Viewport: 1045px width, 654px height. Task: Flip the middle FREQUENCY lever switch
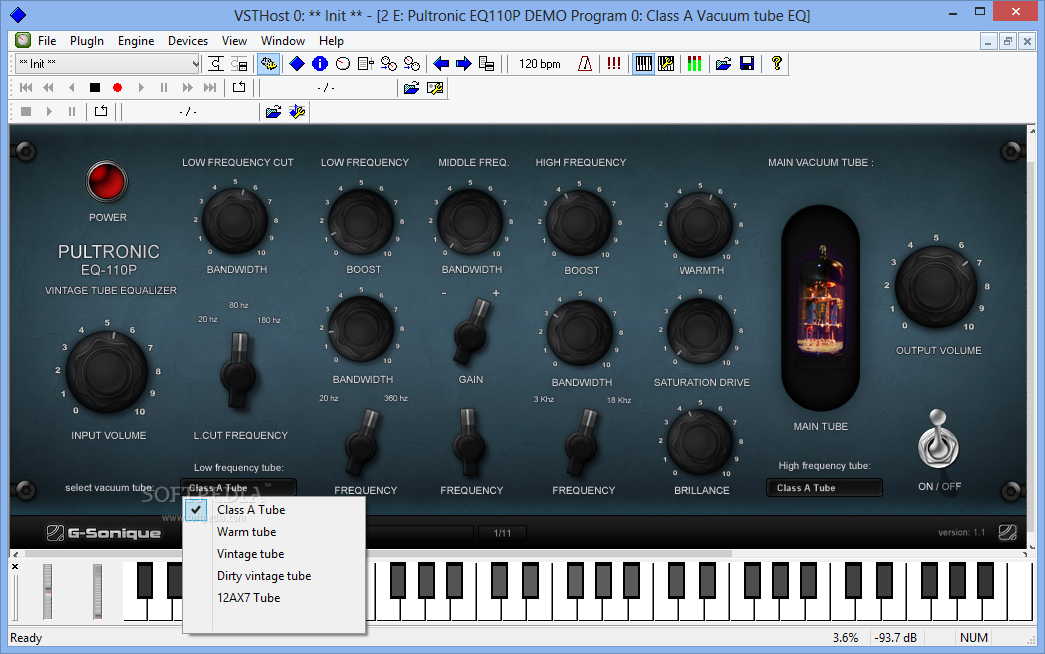tap(469, 441)
